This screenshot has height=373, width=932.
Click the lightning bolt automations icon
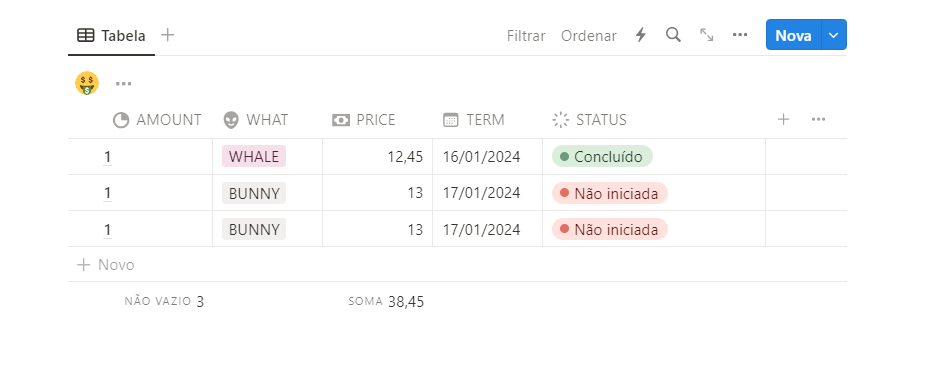(x=641, y=35)
